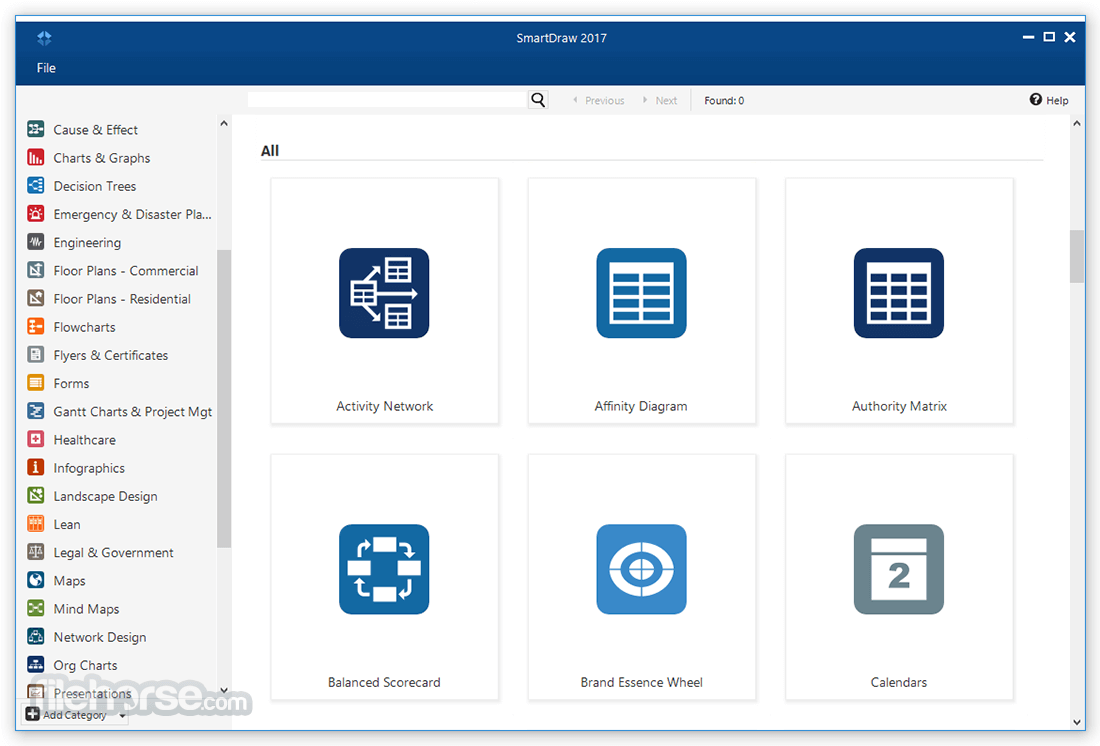The width and height of the screenshot is (1100, 746).
Task: Click the Mind Maps green icon
Action: point(36,608)
